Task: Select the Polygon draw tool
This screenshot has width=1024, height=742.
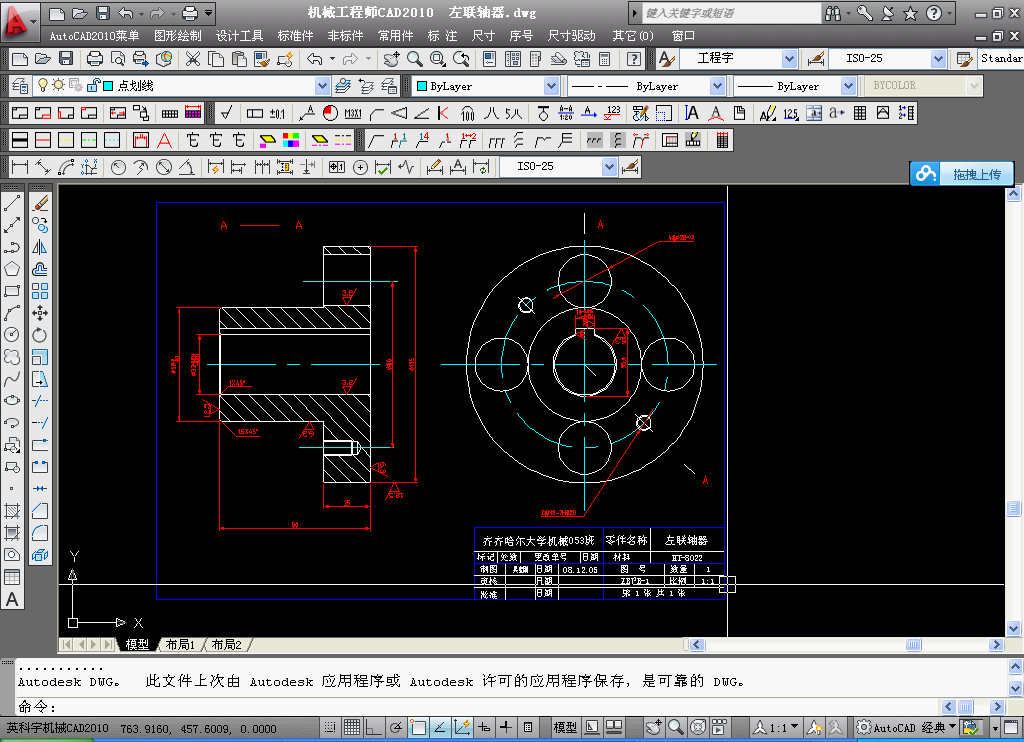Action: pos(12,269)
